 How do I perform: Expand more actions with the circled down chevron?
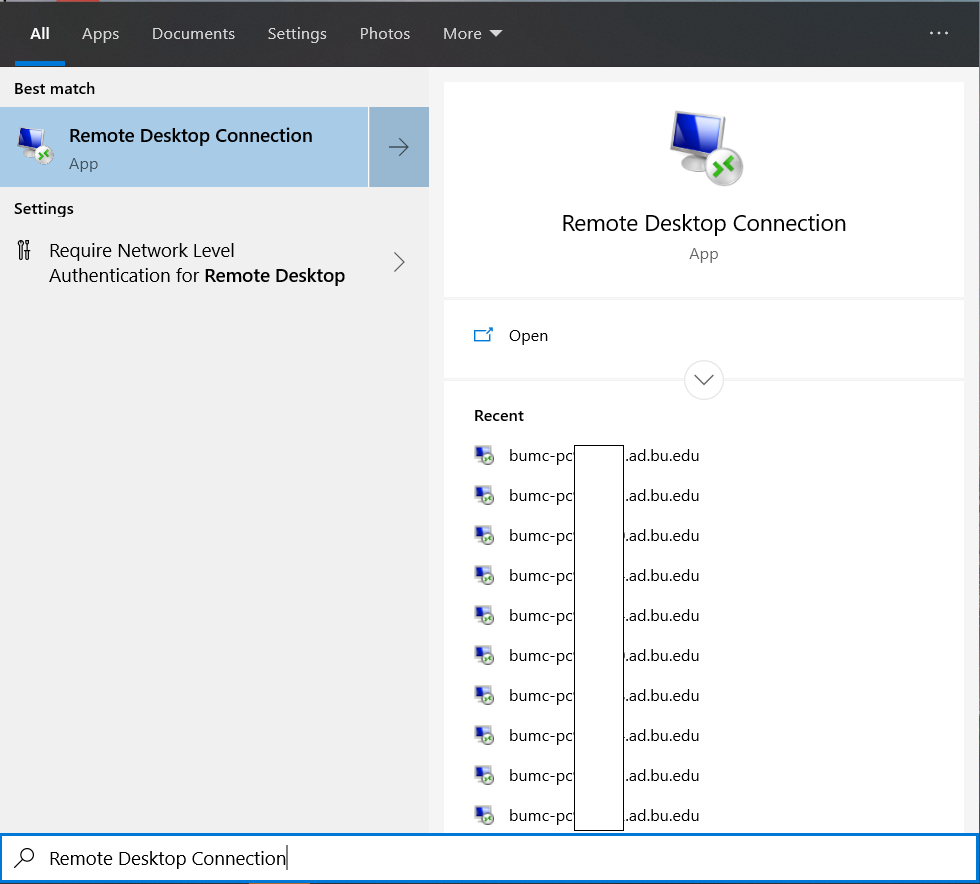(x=704, y=379)
